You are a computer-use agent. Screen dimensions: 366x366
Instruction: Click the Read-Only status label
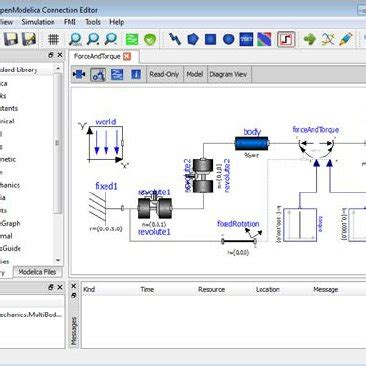(164, 74)
